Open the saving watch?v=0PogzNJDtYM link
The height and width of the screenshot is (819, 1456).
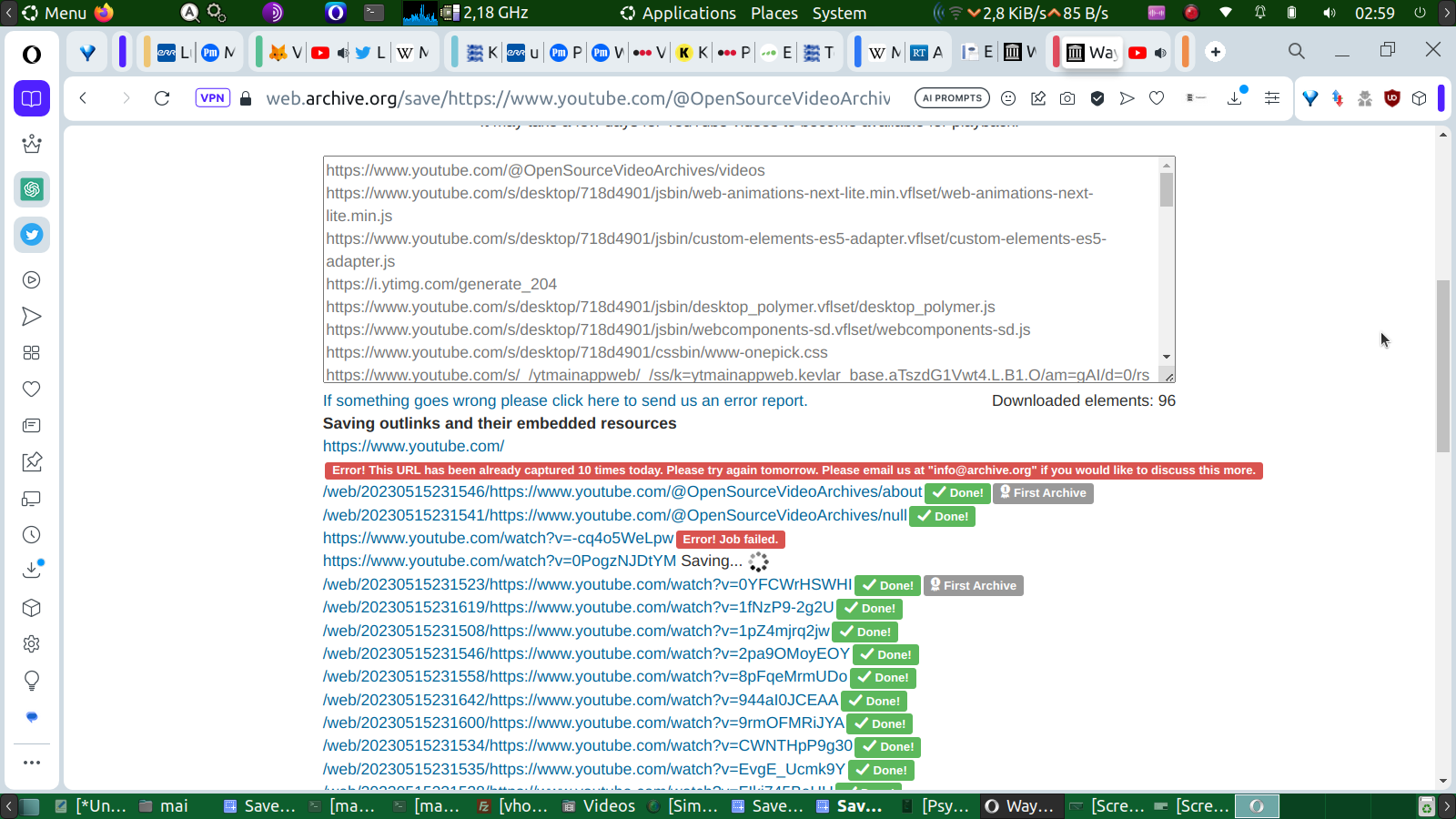(500, 561)
